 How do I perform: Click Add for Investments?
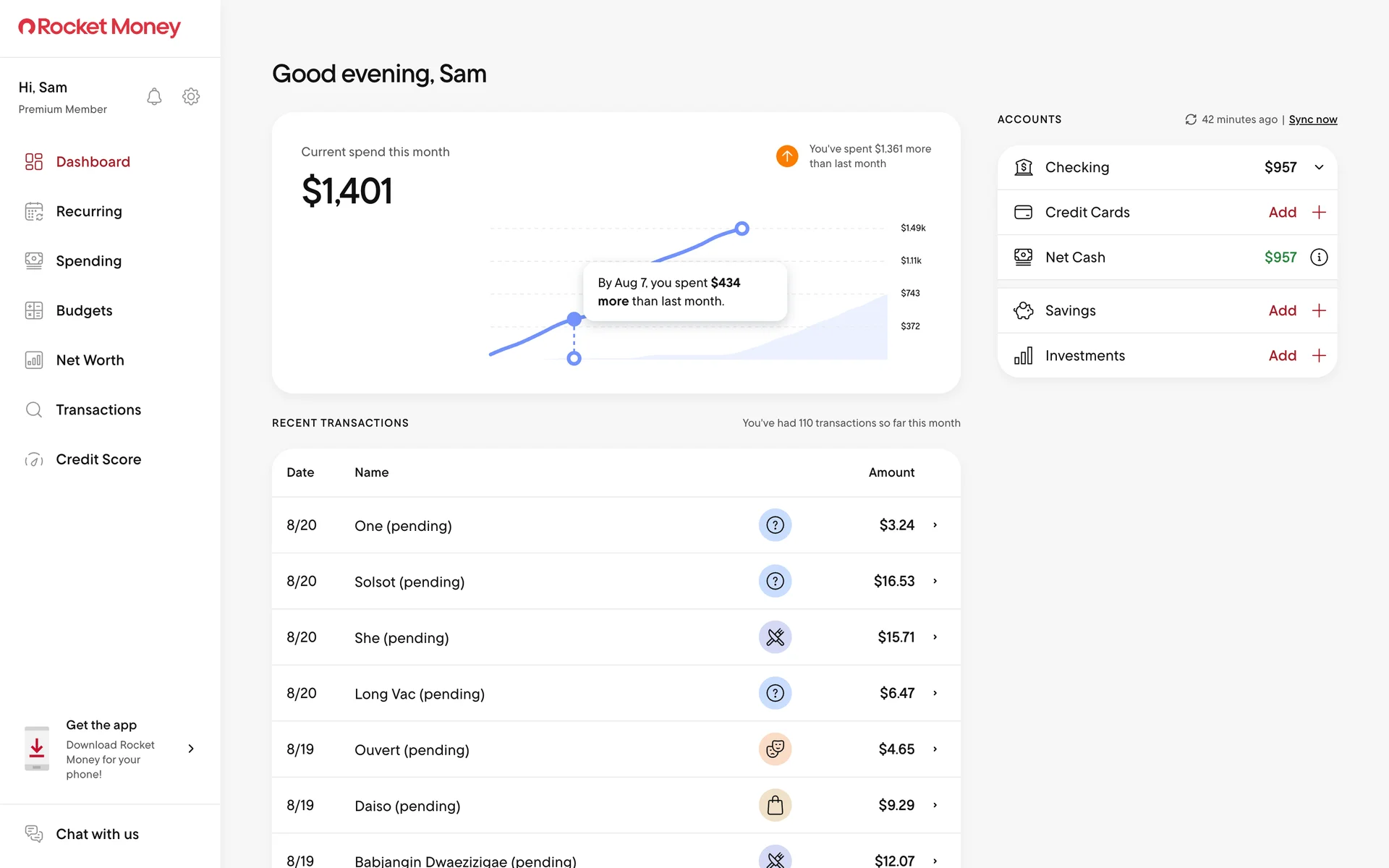pyautogui.click(x=1282, y=356)
